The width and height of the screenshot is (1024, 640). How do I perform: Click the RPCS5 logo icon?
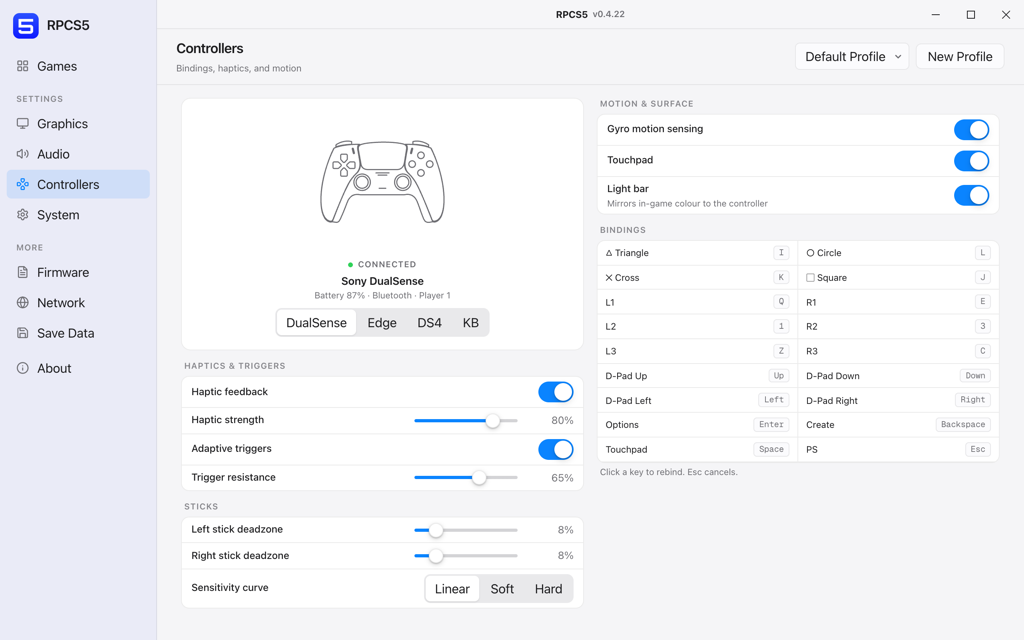point(26,25)
